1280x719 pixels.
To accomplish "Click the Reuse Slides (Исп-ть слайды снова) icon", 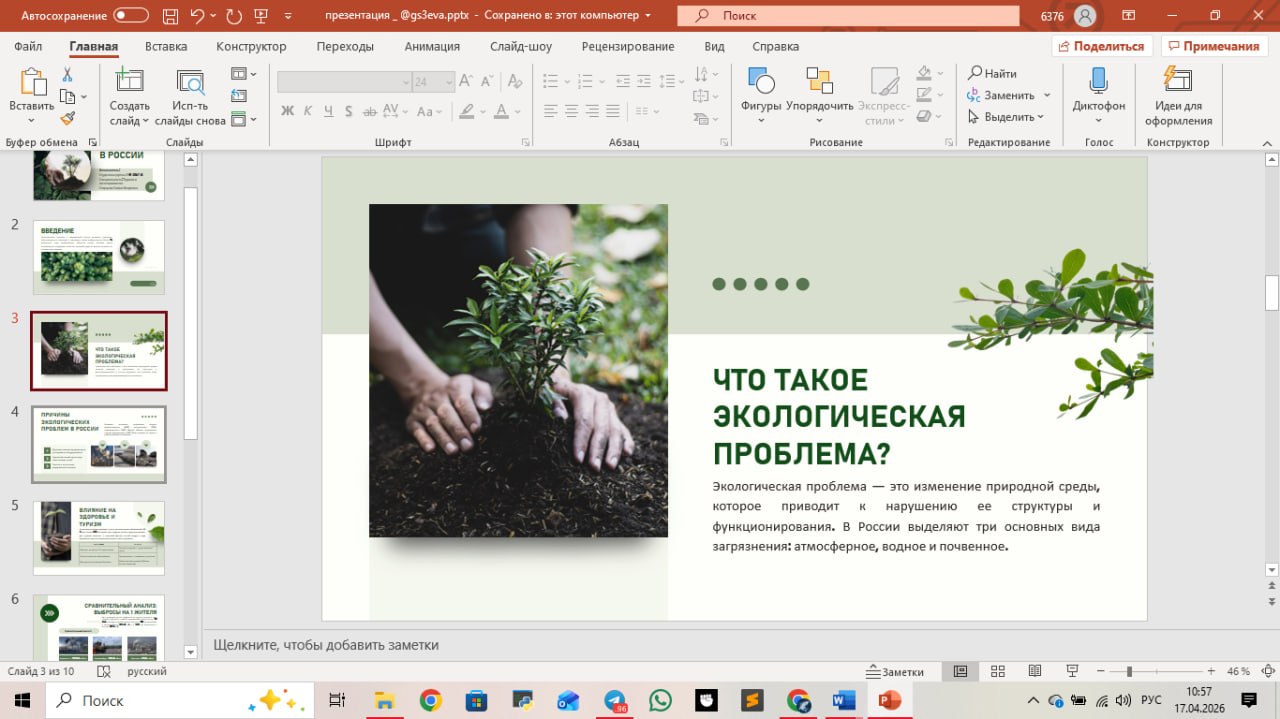I will tap(190, 83).
